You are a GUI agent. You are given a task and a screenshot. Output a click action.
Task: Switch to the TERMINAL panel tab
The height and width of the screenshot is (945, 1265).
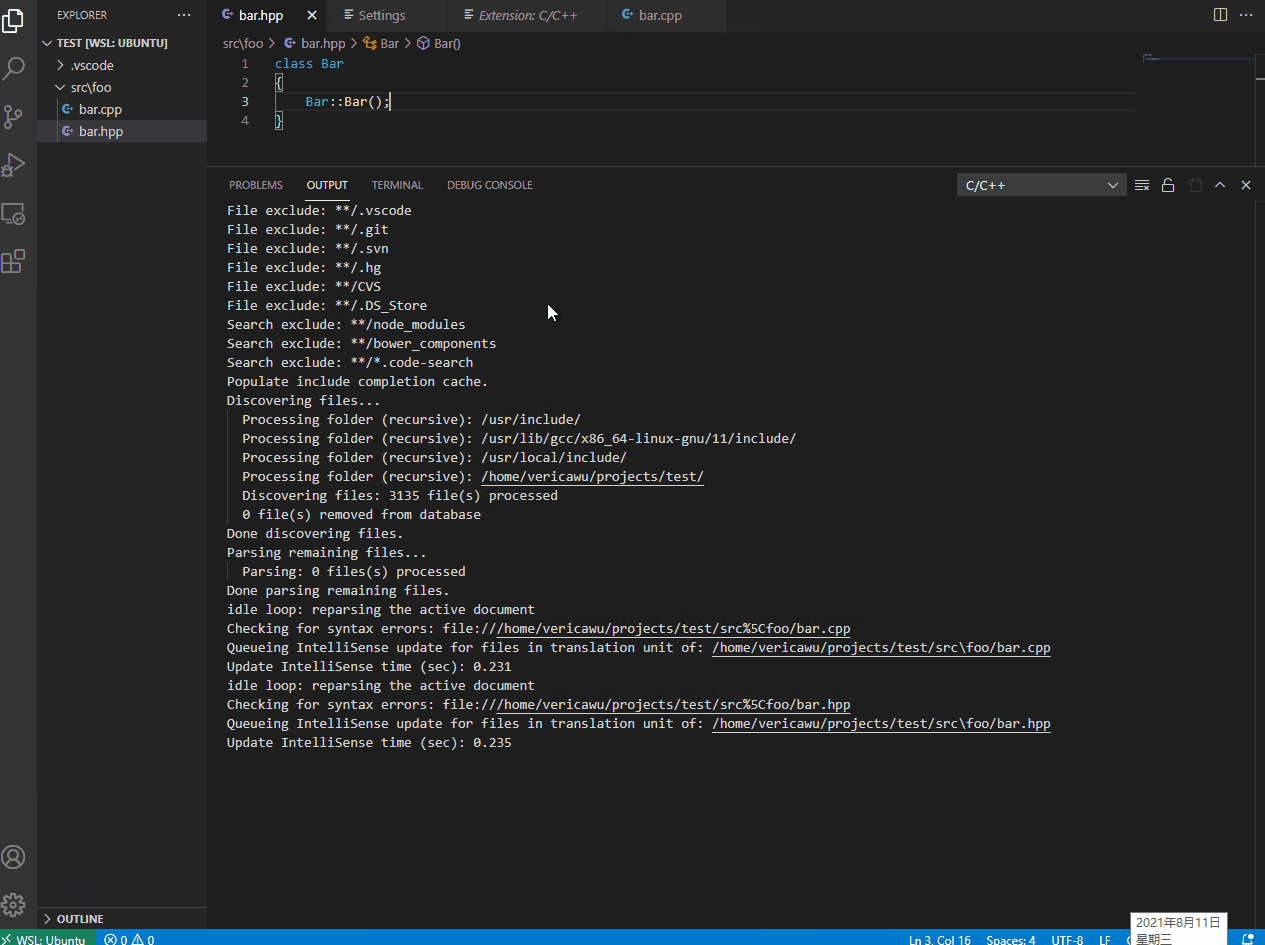pyautogui.click(x=397, y=184)
